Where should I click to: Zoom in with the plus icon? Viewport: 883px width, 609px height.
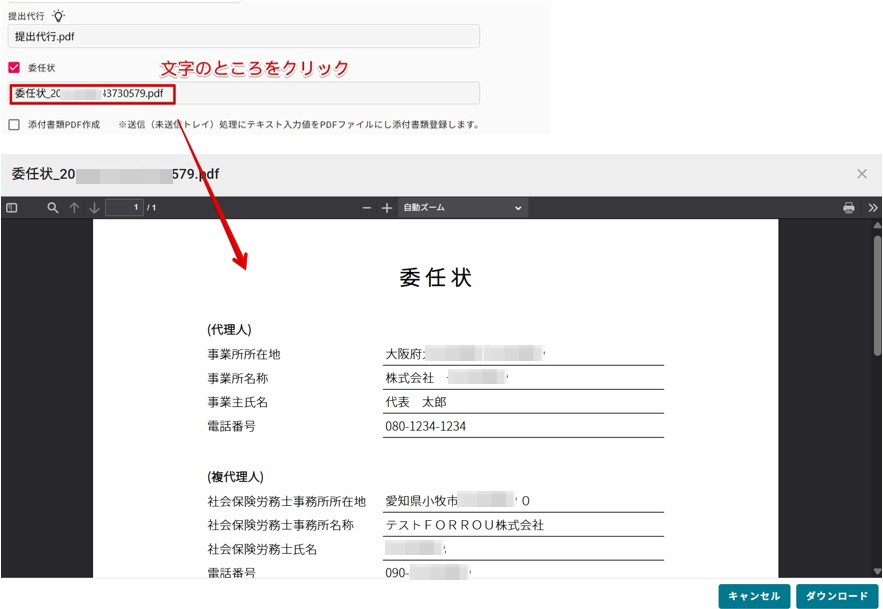pos(386,208)
